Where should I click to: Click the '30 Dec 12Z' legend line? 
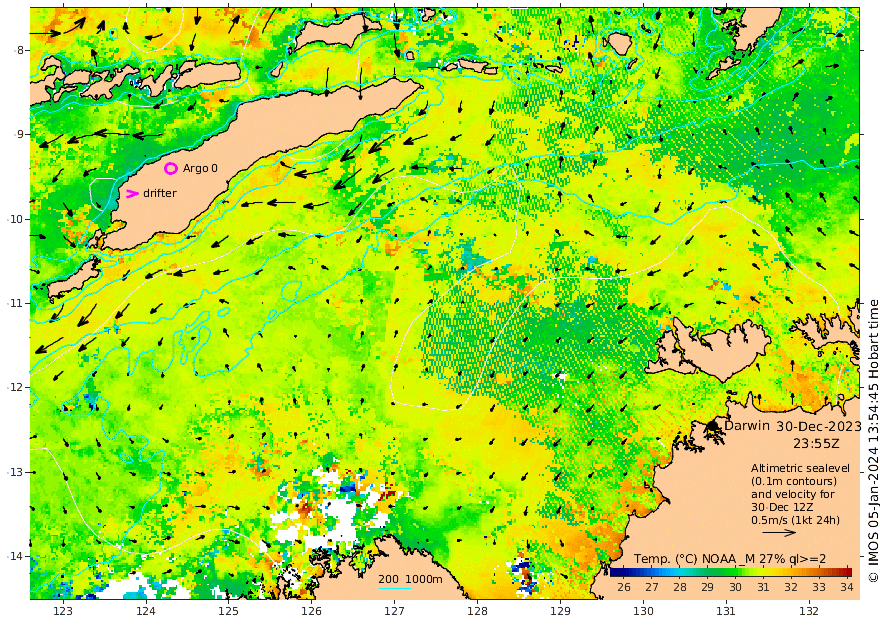(x=782, y=507)
